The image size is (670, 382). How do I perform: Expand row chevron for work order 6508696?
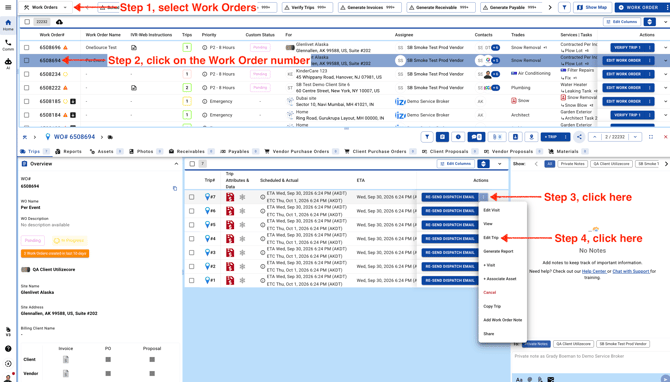pos(665,47)
